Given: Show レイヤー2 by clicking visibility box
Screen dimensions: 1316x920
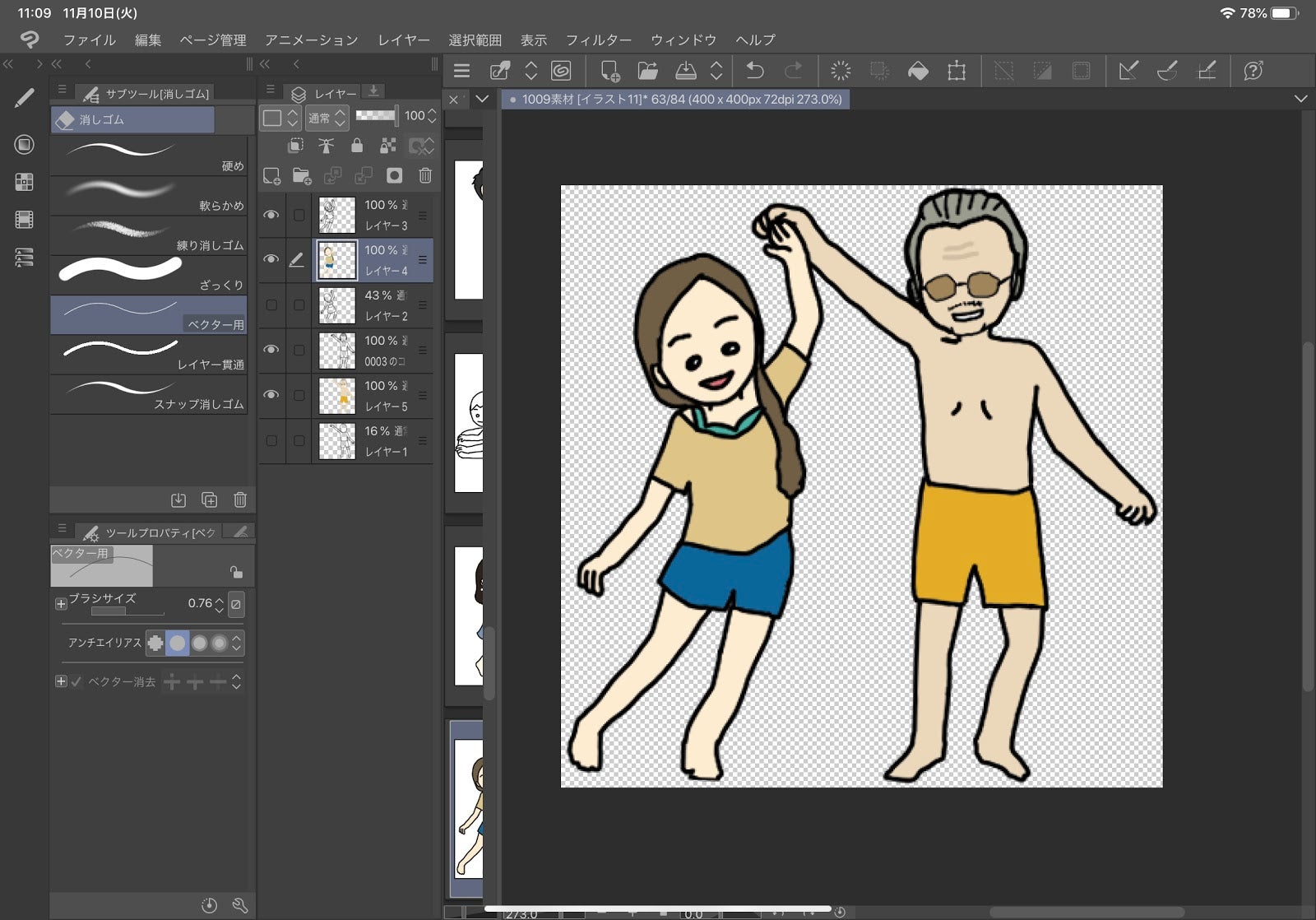Looking at the screenshot, I should click(271, 305).
